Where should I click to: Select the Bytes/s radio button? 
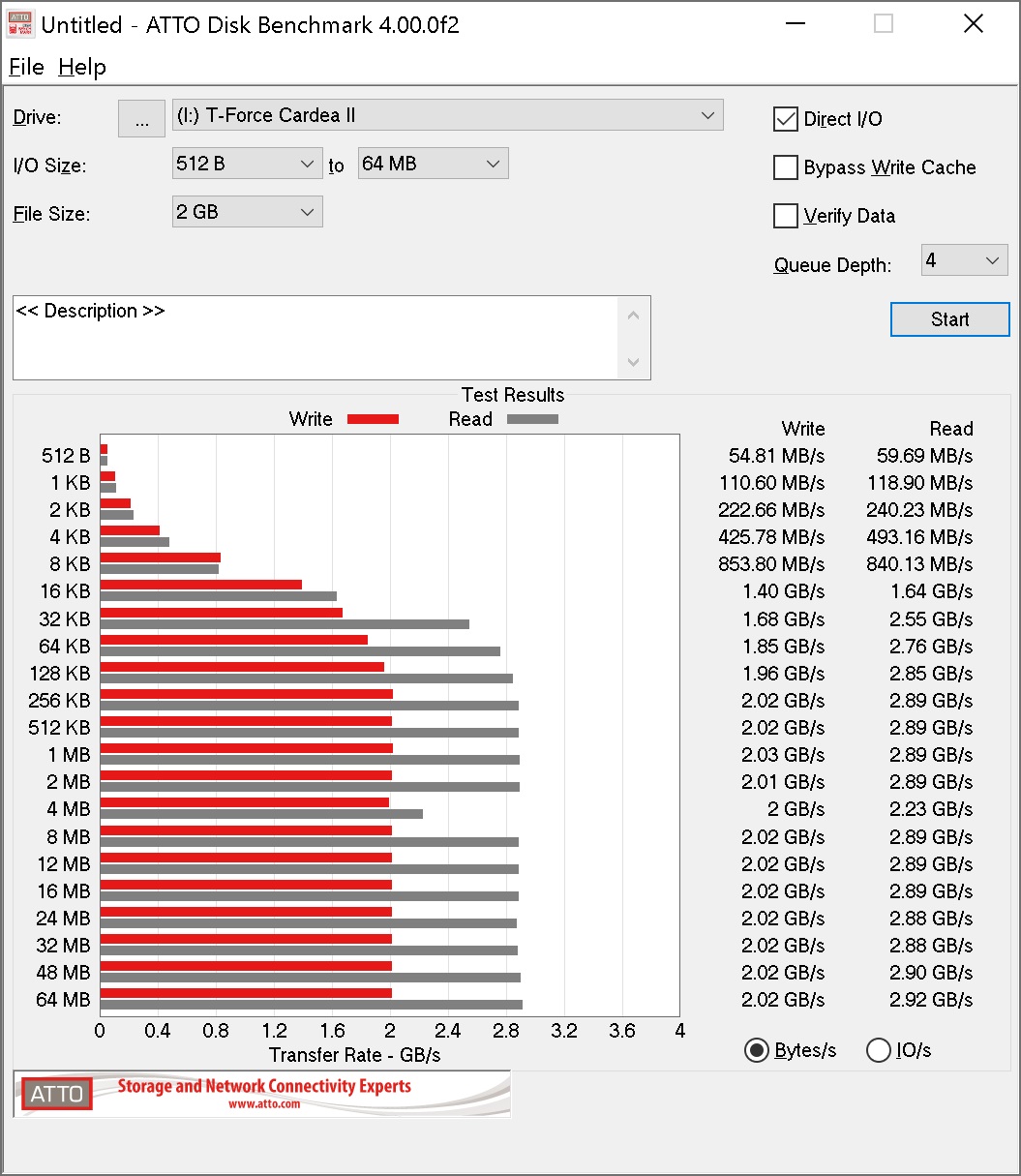point(756,1050)
